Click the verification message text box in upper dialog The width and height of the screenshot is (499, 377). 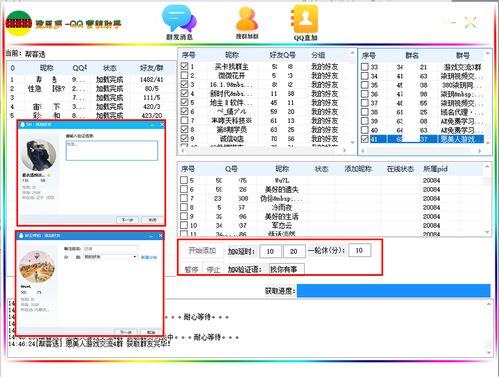(x=112, y=150)
